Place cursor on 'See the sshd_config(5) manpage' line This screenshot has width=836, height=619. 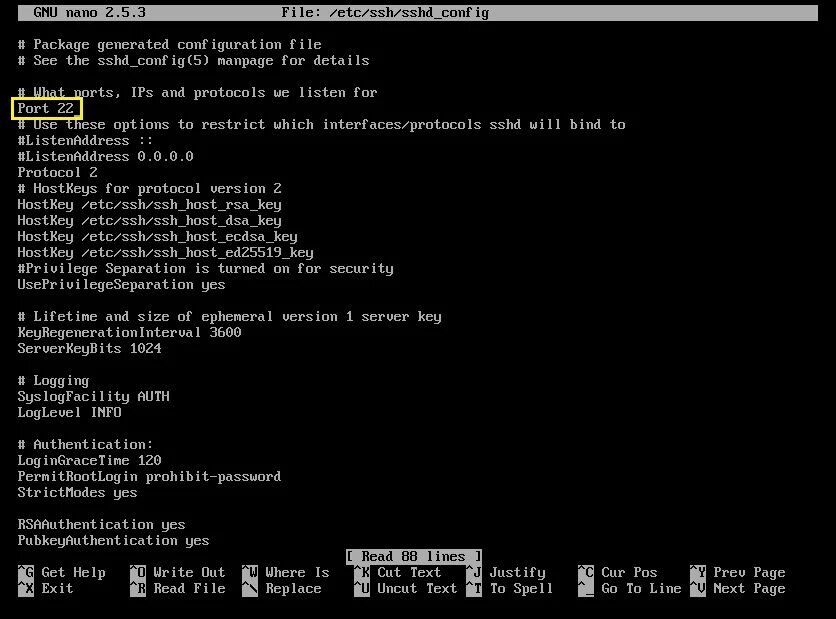coord(194,61)
